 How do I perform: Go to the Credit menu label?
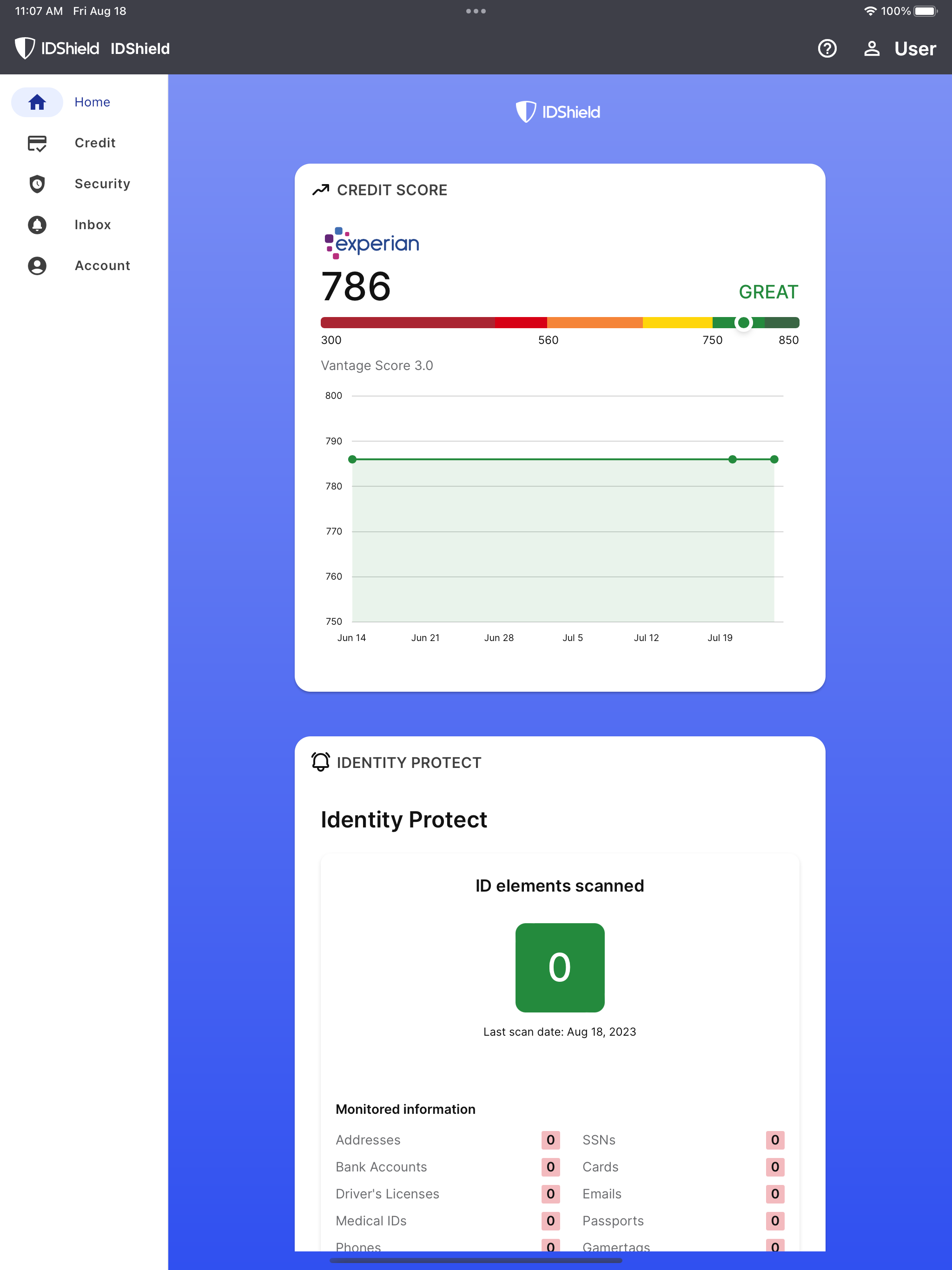95,143
